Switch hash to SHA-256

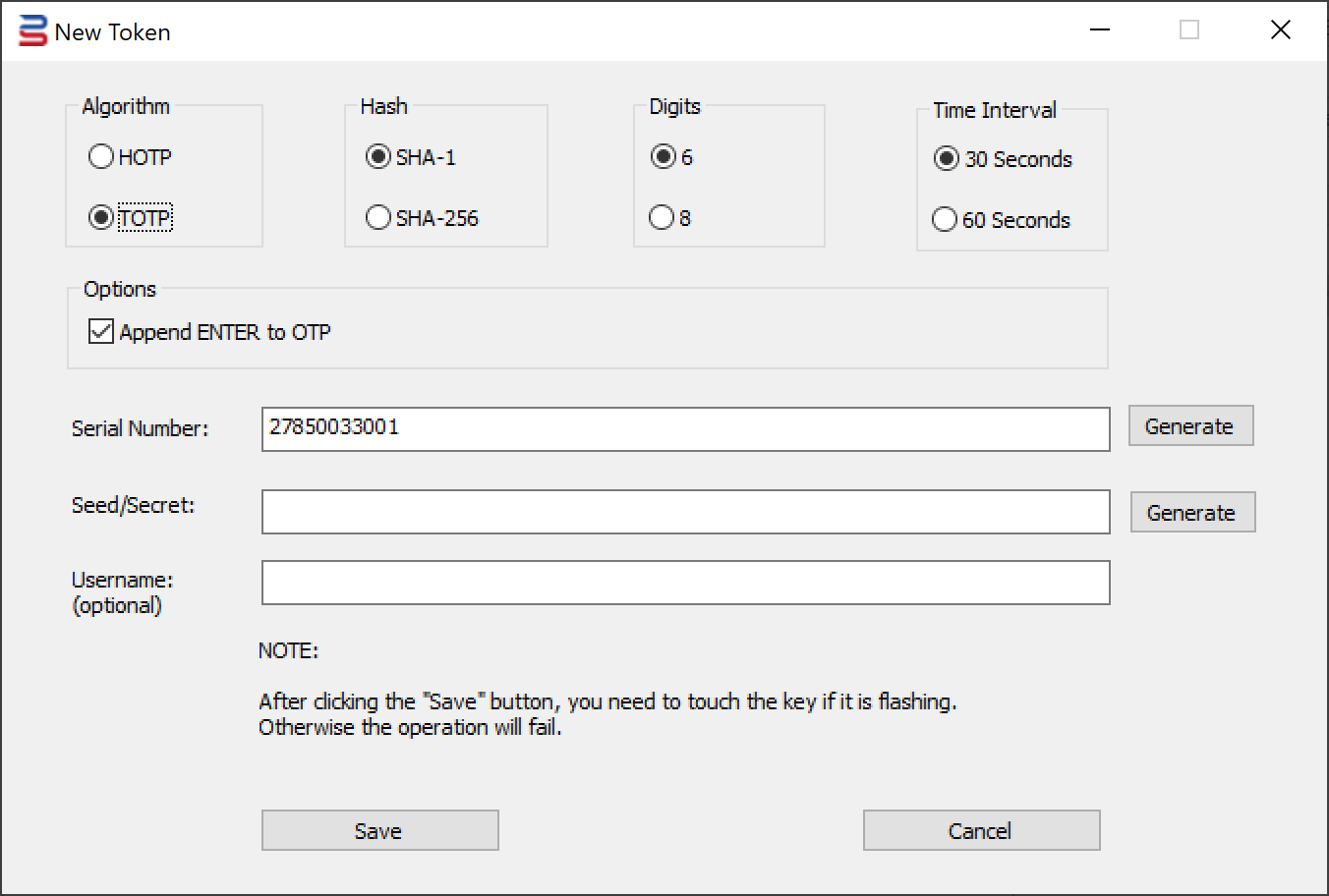tap(378, 217)
